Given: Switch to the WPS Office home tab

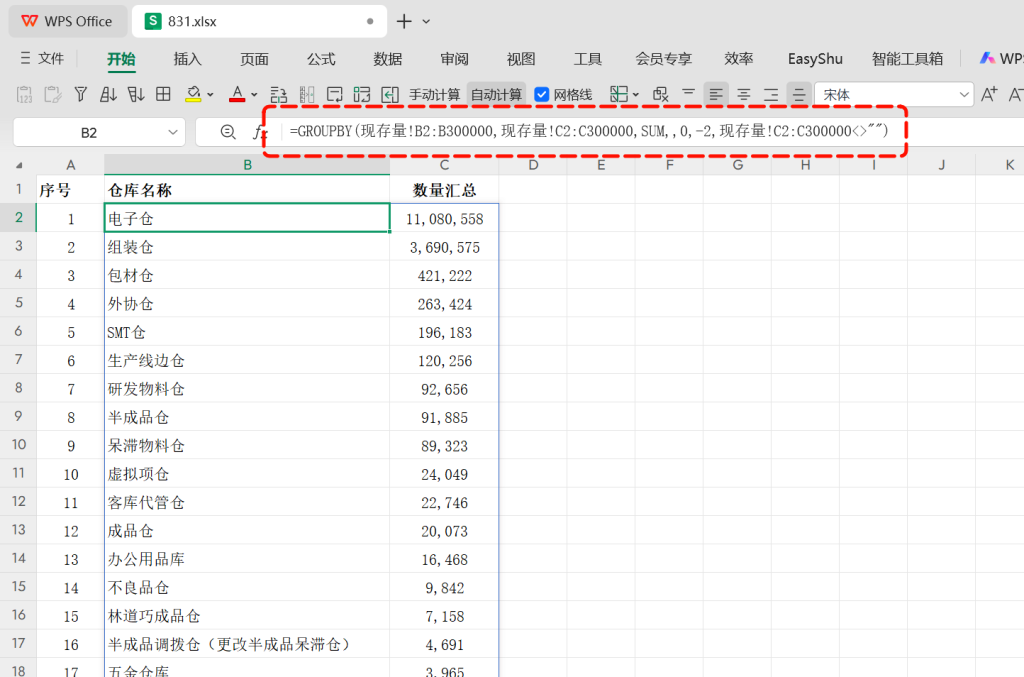Looking at the screenshot, I should coord(68,22).
